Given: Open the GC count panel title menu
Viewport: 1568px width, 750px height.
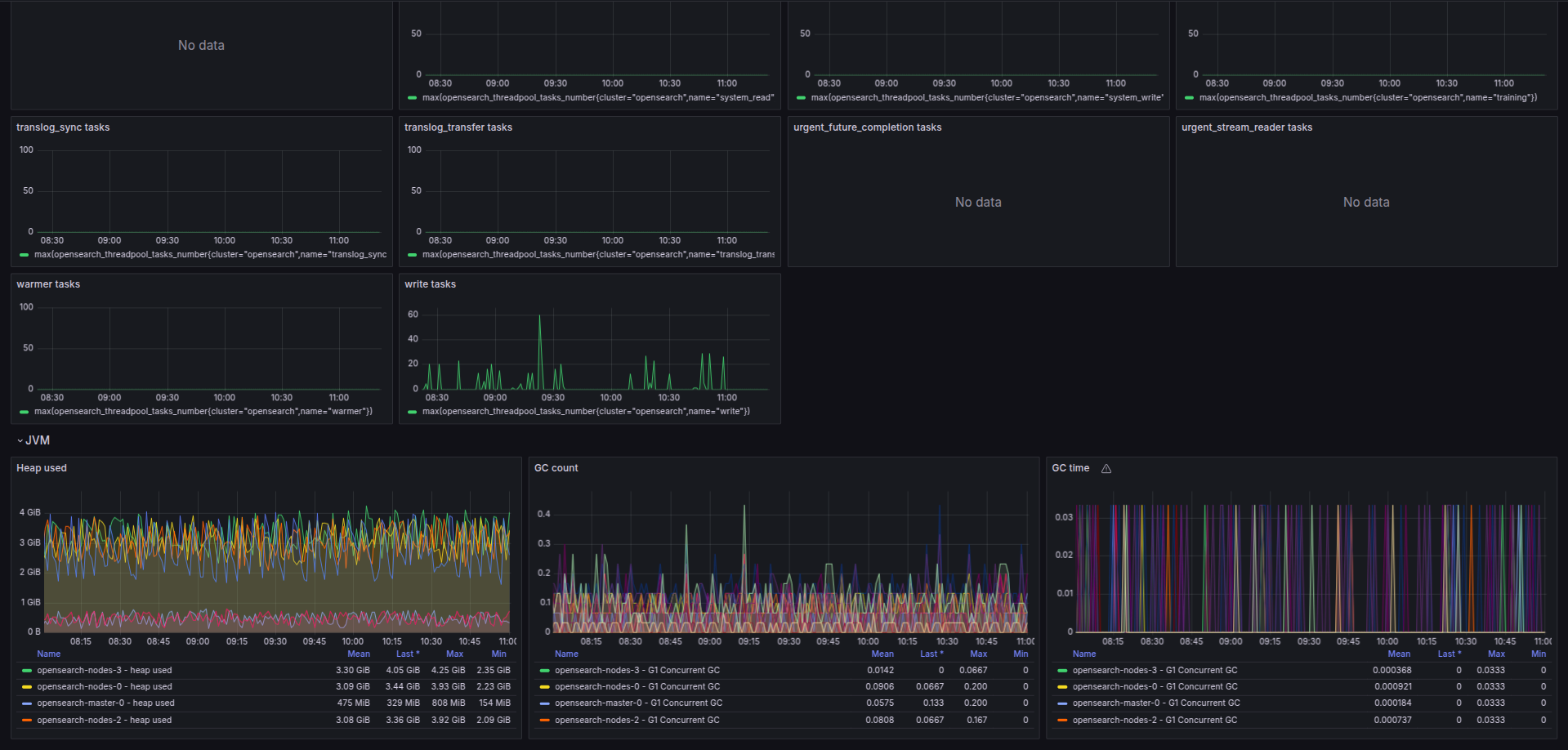Looking at the screenshot, I should click(556, 468).
